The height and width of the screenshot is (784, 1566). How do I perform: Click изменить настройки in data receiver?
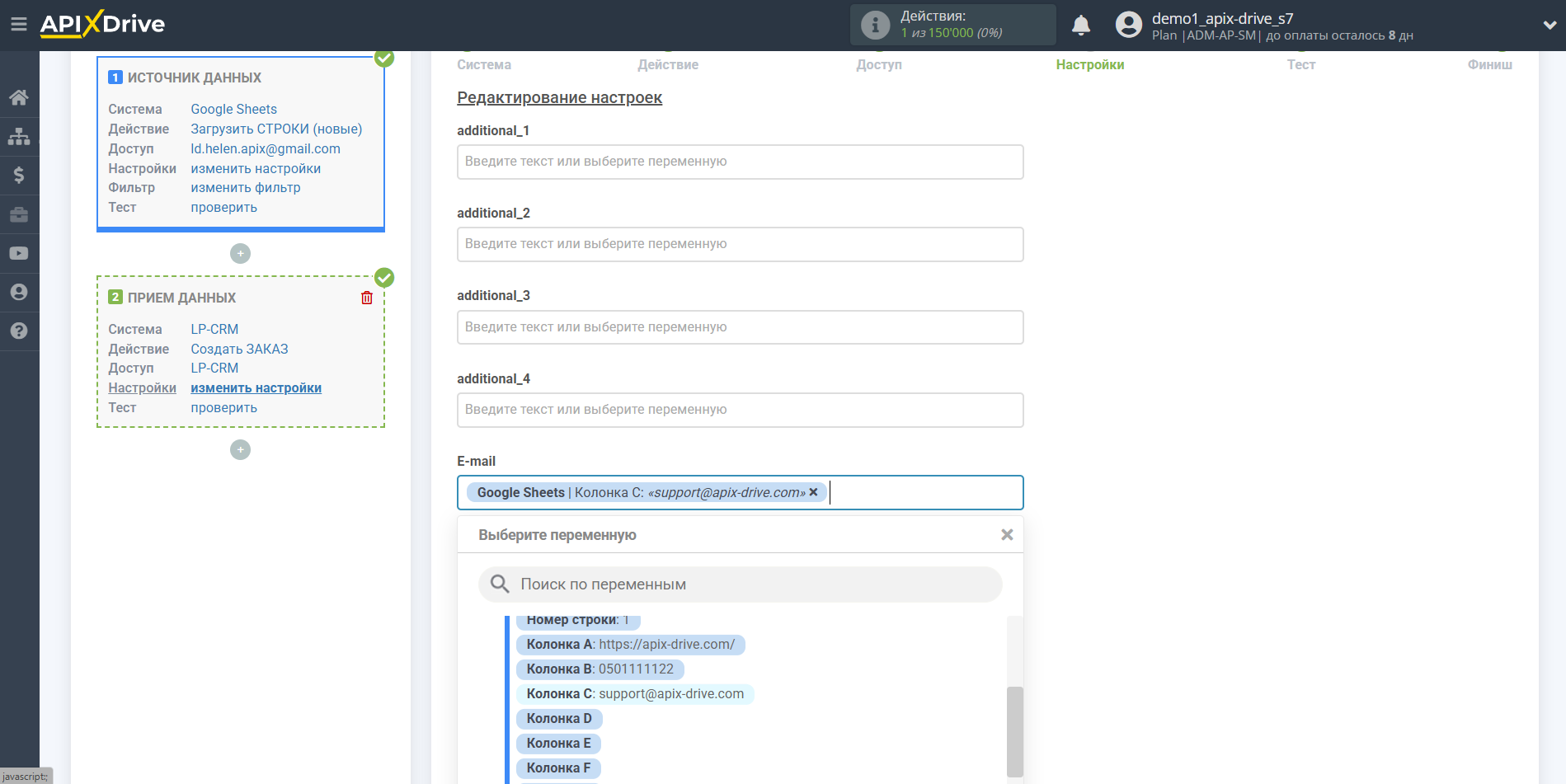256,387
